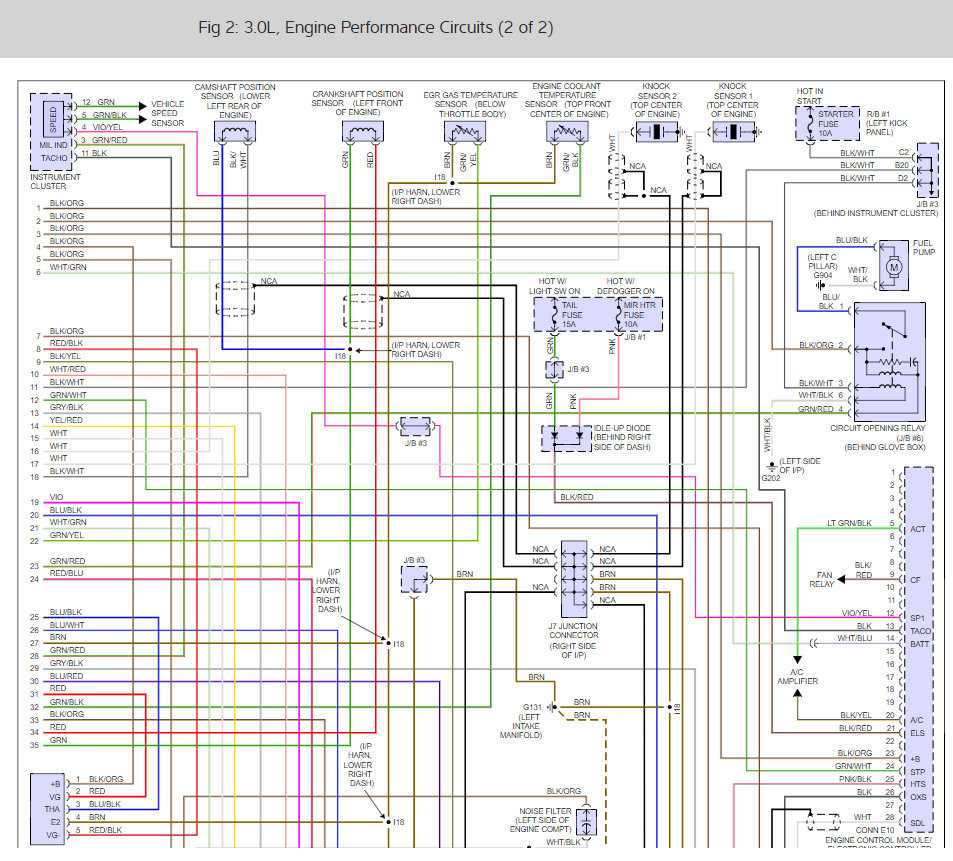
Task: Click the 'WHT/BLU' wire label at pin 14
Action: tap(855, 639)
